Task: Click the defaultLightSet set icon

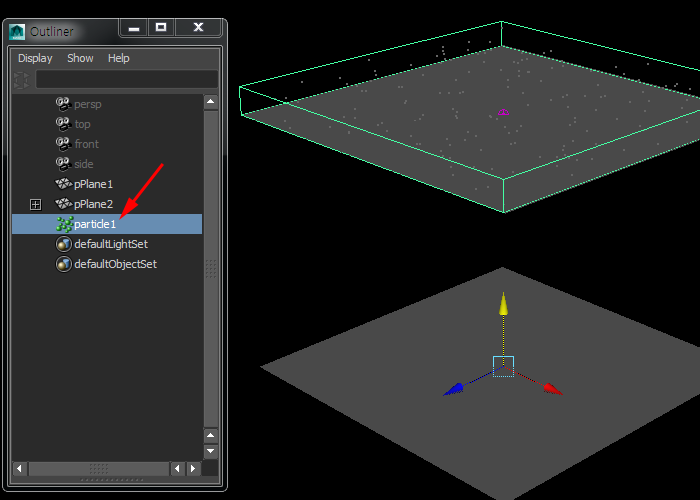Action: pos(64,244)
